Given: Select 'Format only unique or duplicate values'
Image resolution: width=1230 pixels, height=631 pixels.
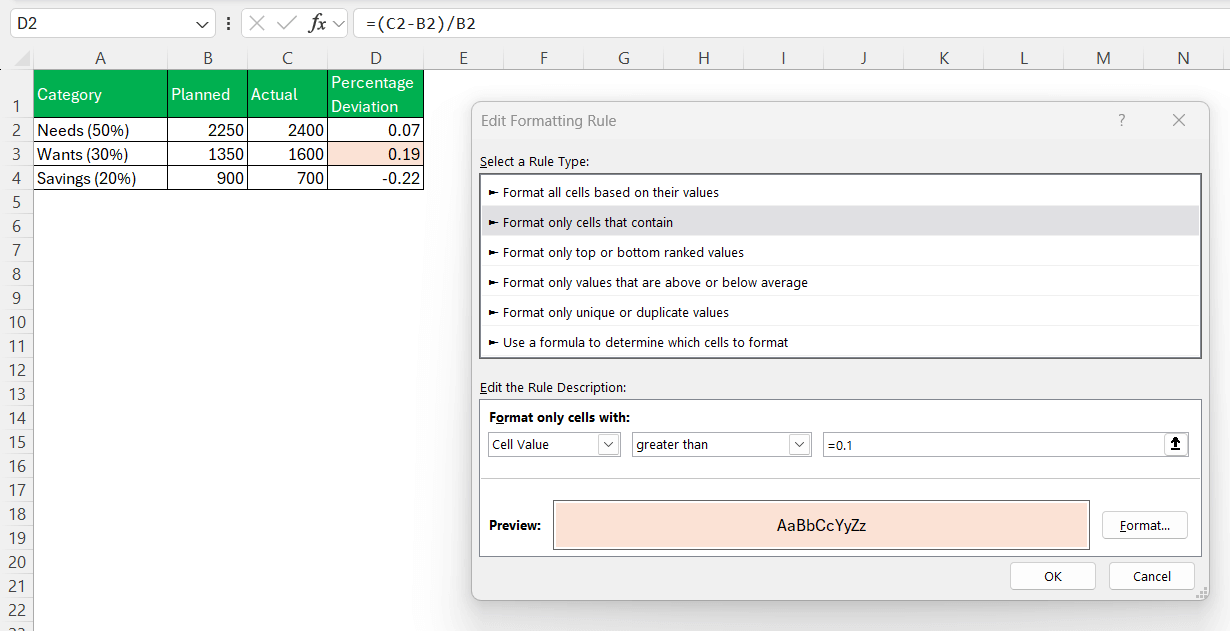Looking at the screenshot, I should point(840,312).
